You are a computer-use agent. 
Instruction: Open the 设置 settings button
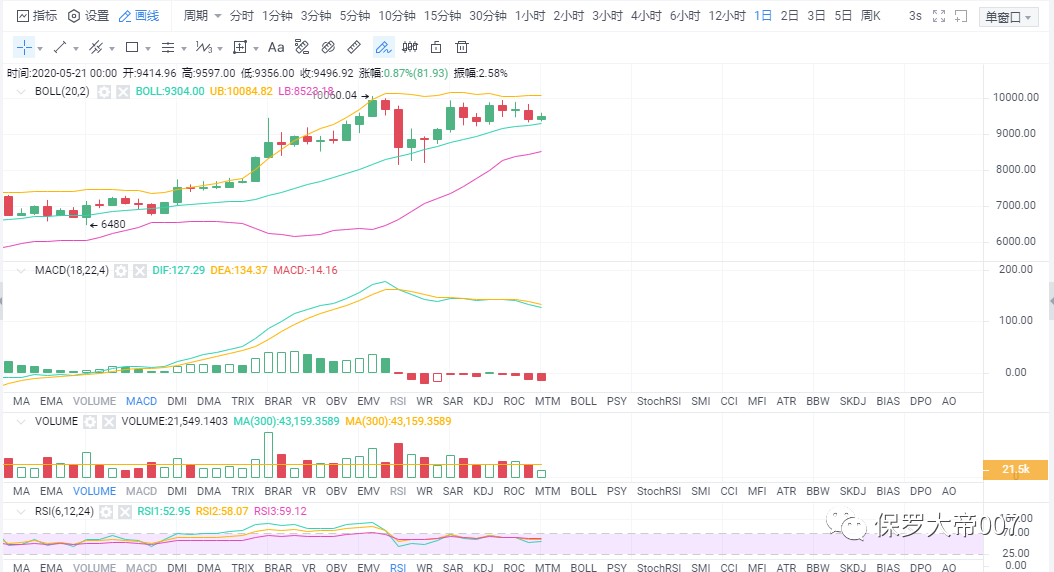88,16
